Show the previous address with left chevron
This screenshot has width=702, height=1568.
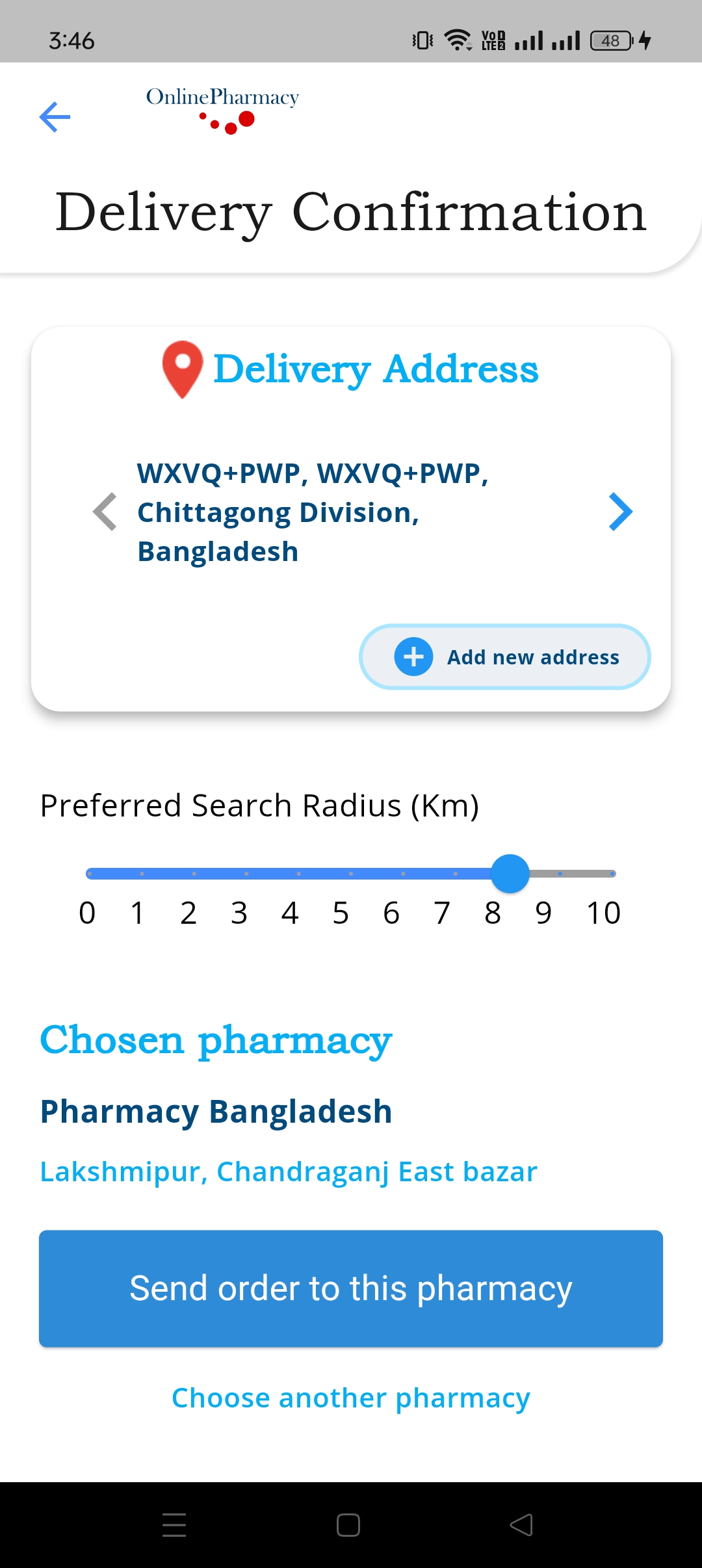coord(104,512)
